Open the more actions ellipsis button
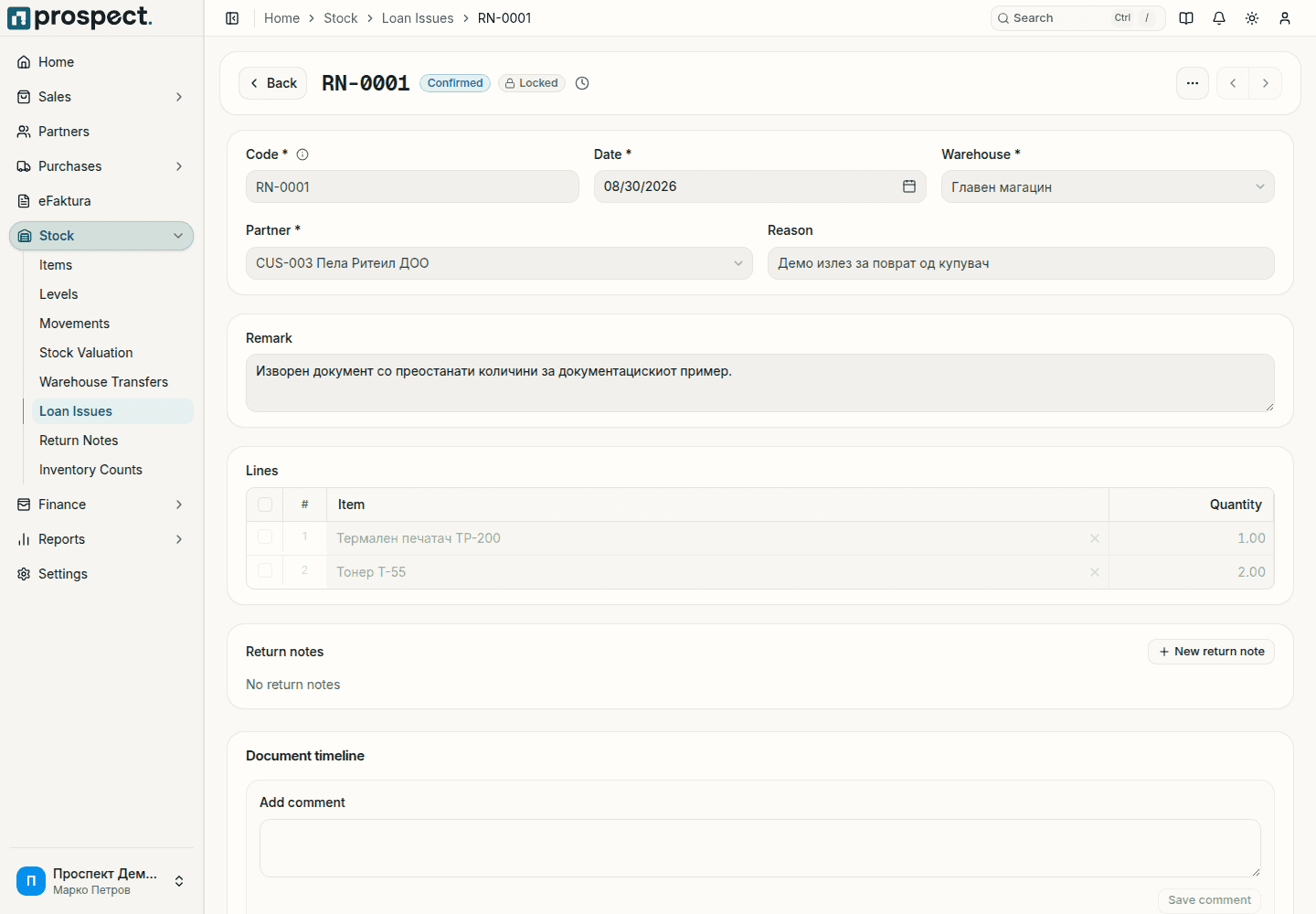 pos(1193,83)
